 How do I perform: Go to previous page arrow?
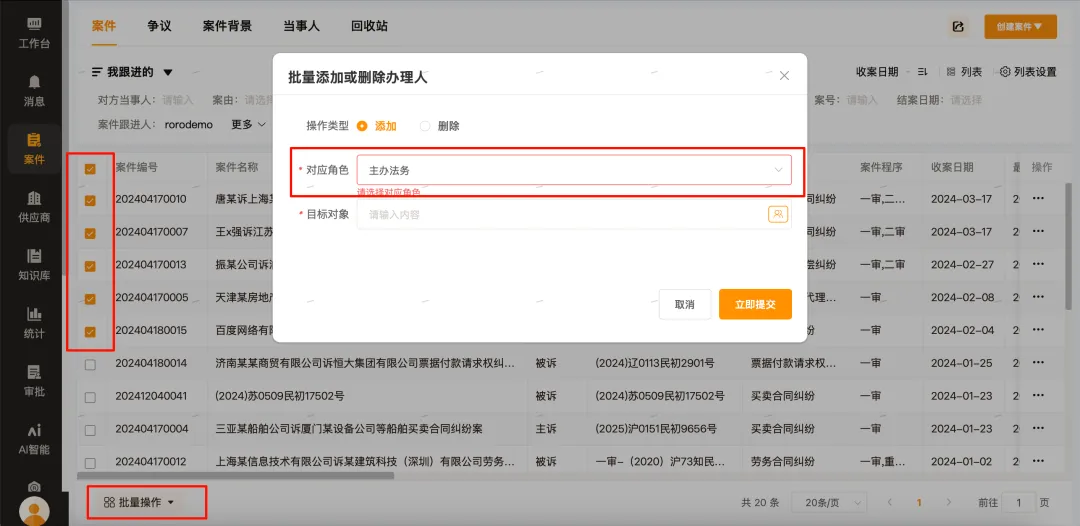pos(890,503)
